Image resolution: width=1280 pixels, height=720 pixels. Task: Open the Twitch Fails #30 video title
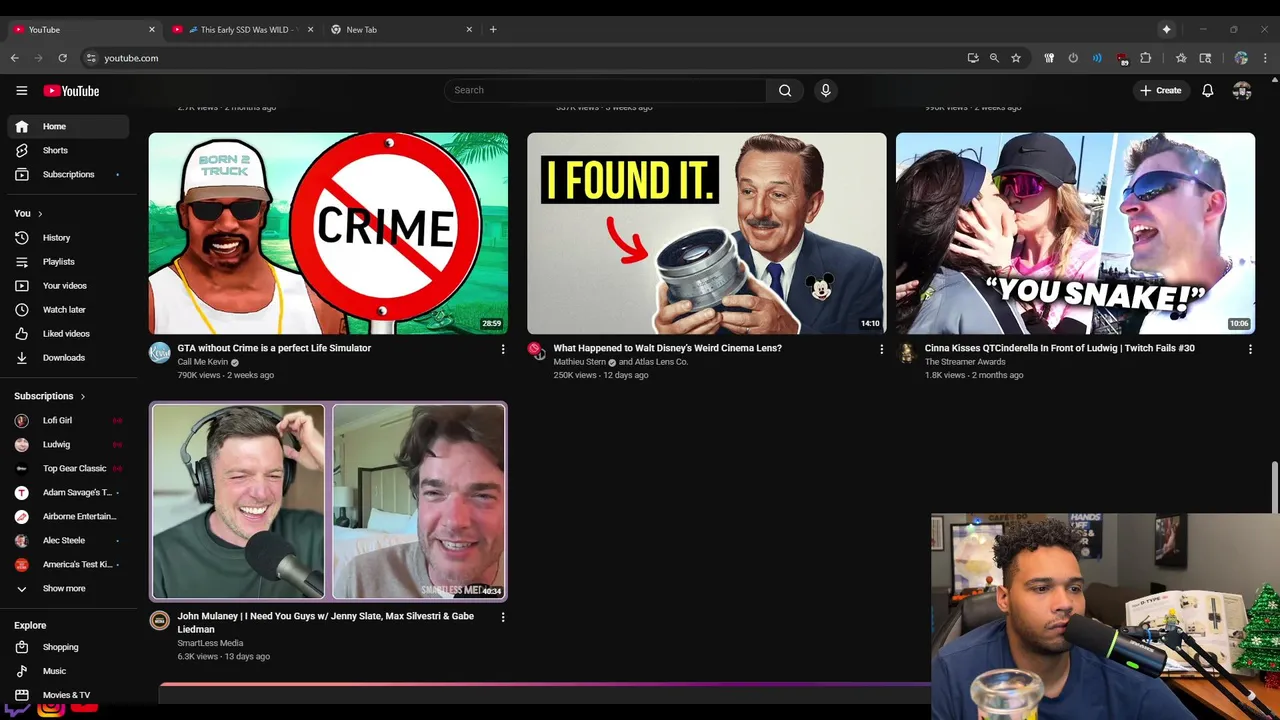pyautogui.click(x=1059, y=348)
